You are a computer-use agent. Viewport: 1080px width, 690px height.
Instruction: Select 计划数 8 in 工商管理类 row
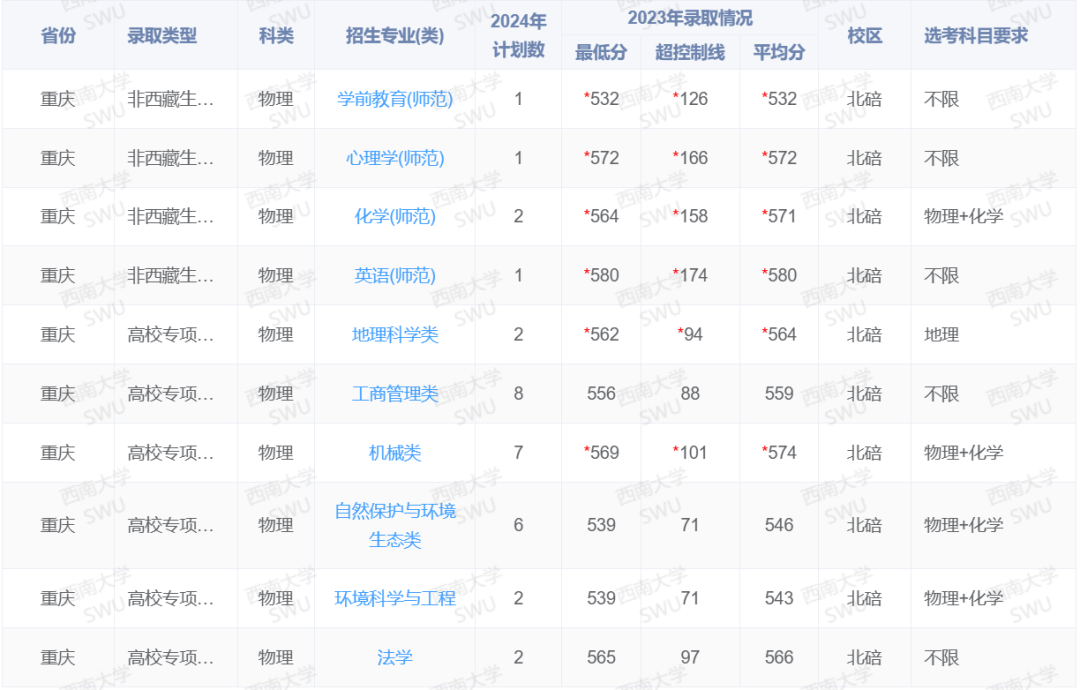tap(518, 394)
